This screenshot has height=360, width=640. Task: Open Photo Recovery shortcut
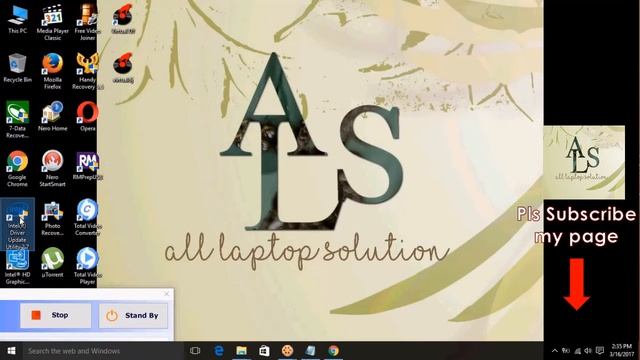pyautogui.click(x=52, y=218)
